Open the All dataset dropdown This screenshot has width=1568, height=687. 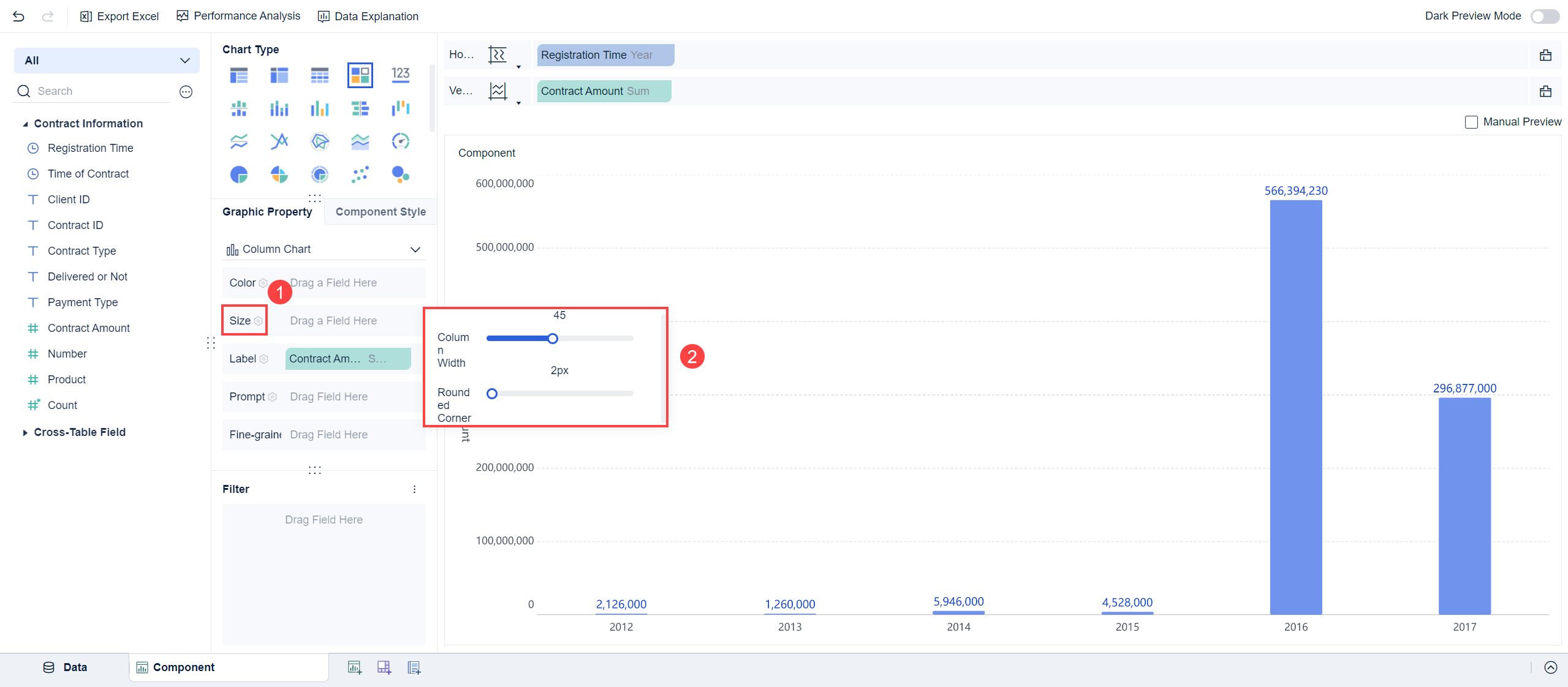[107, 61]
